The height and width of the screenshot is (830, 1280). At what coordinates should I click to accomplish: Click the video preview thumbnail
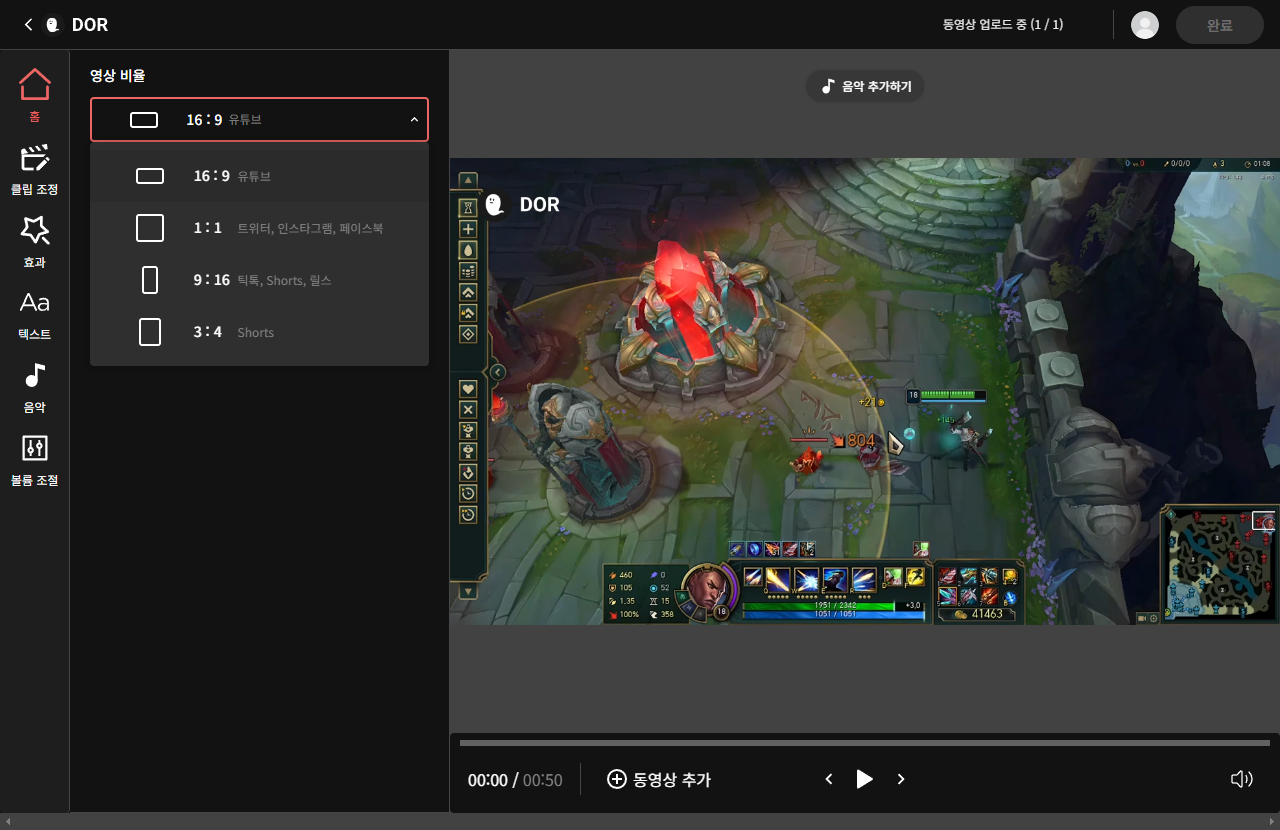pyautogui.click(x=865, y=392)
